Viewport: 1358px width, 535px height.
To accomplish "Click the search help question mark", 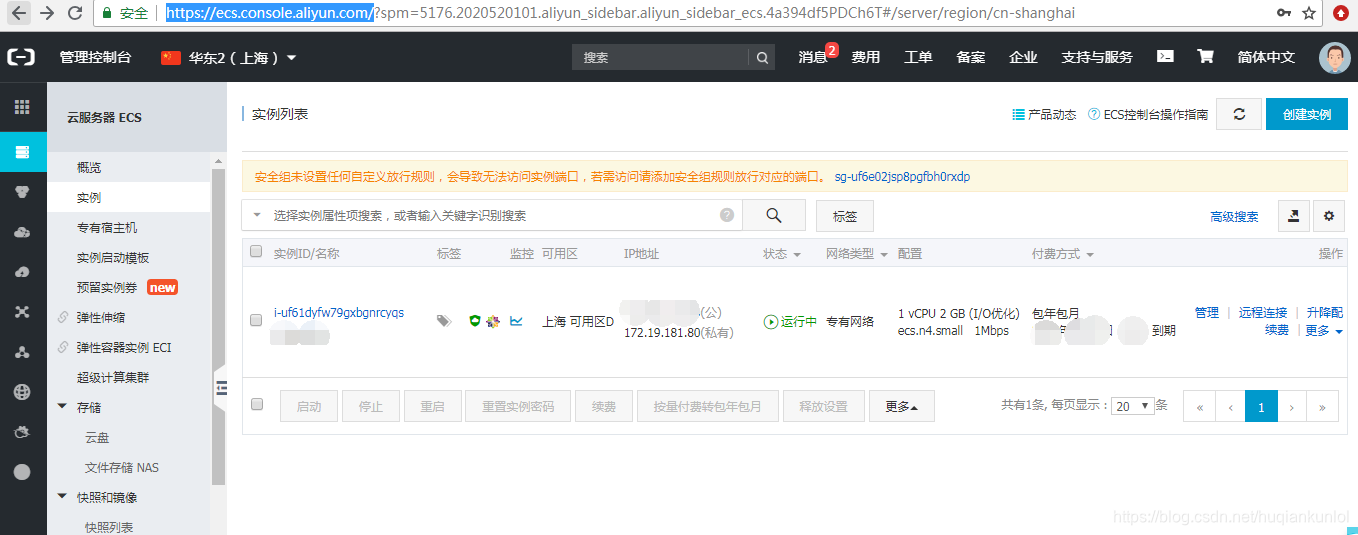I will [727, 215].
